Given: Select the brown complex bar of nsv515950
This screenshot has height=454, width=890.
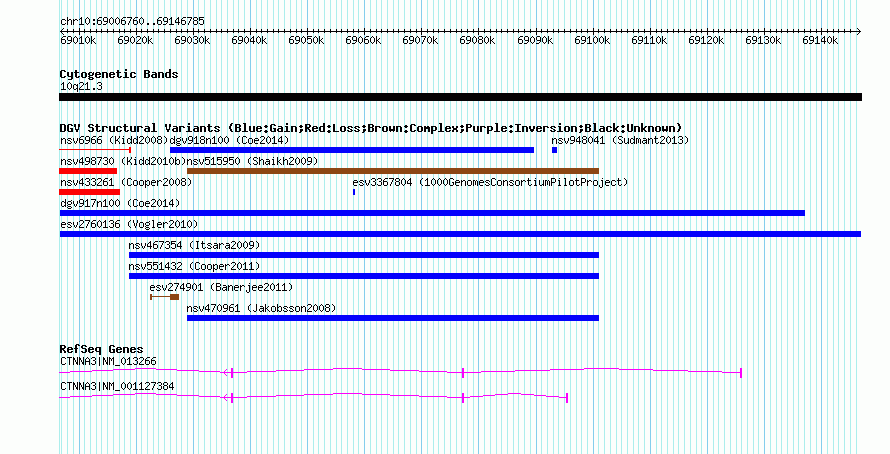Looking at the screenshot, I should tap(393, 171).
